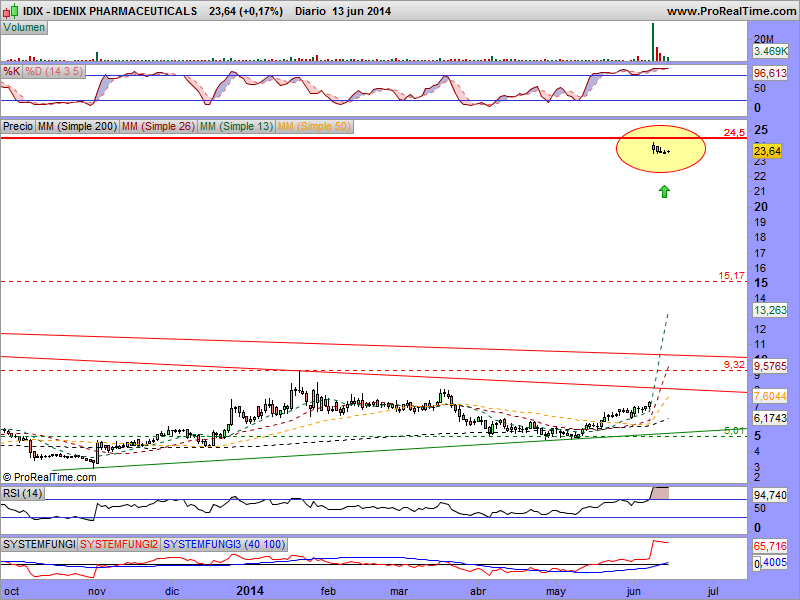800x600 pixels.
Task: Click the www.ProRealTime.com link at top
Action: point(731,11)
